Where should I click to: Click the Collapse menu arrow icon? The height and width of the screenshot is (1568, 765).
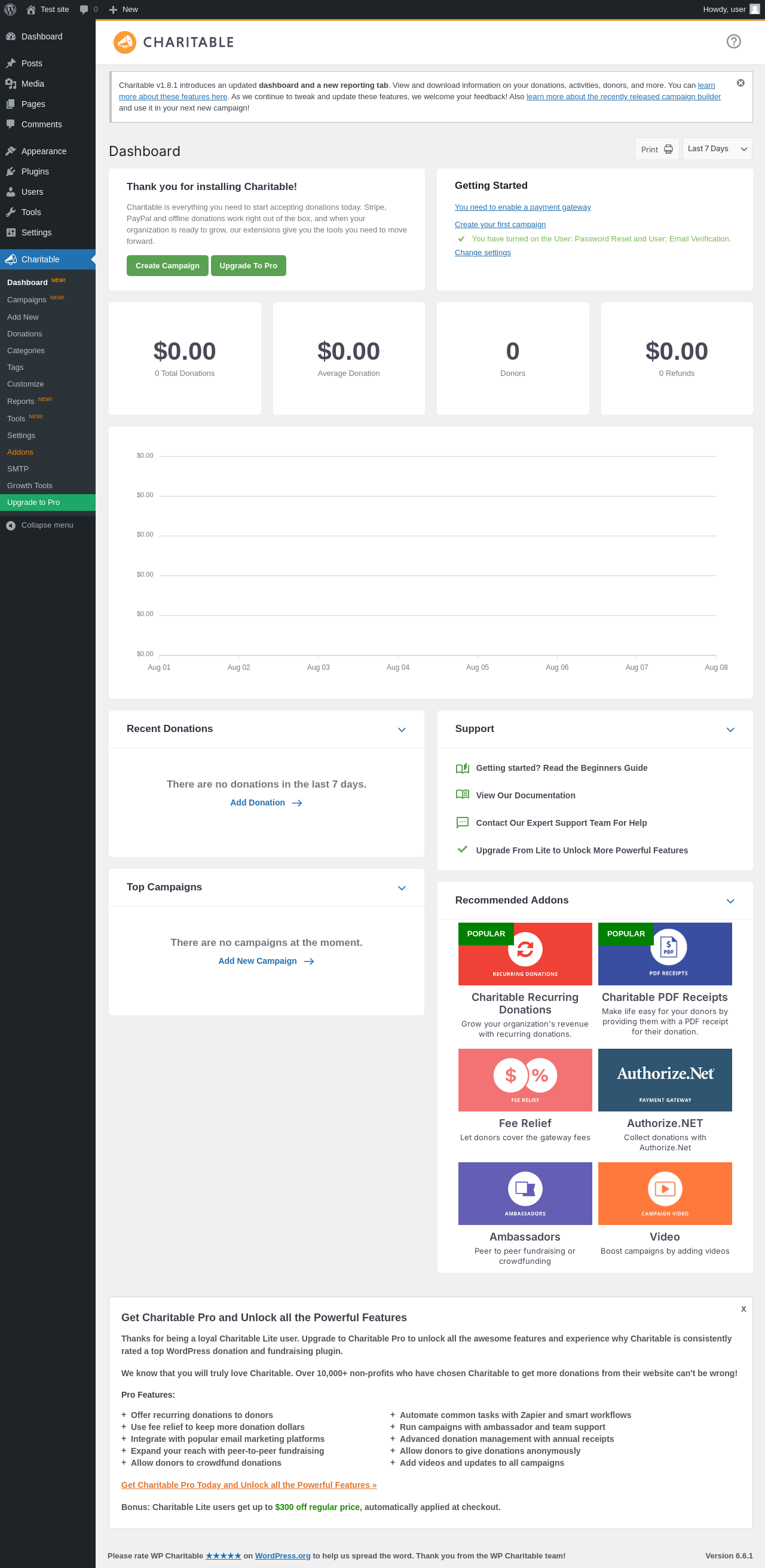(x=10, y=525)
